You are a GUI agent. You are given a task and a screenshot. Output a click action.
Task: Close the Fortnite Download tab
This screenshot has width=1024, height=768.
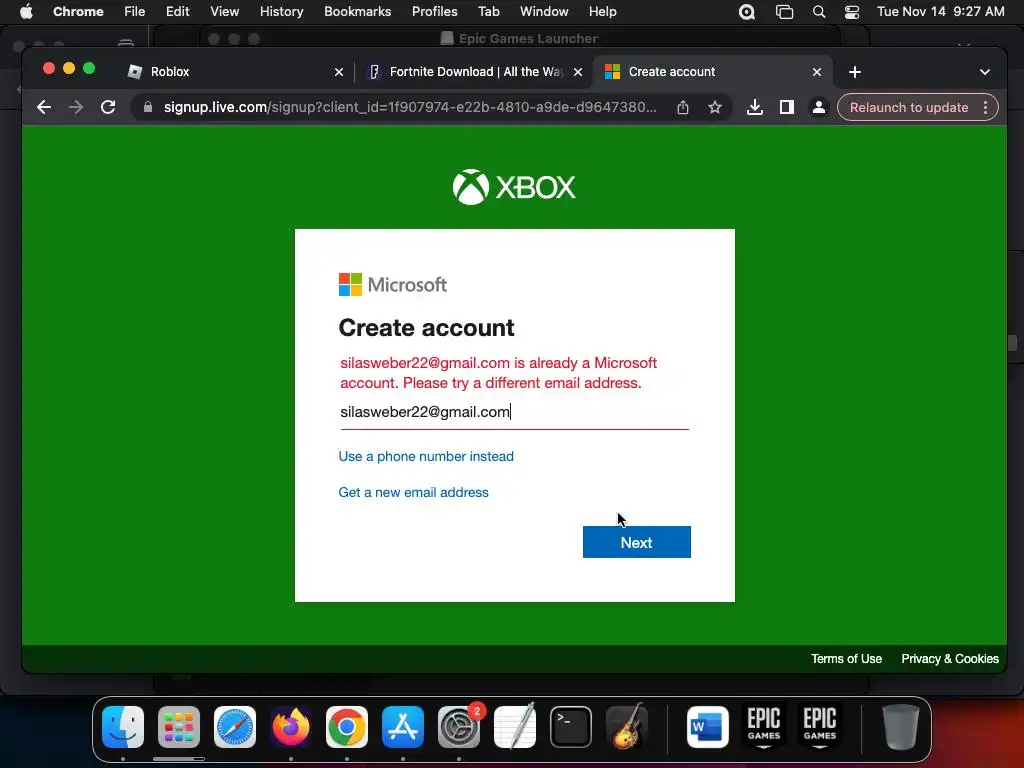click(x=578, y=72)
